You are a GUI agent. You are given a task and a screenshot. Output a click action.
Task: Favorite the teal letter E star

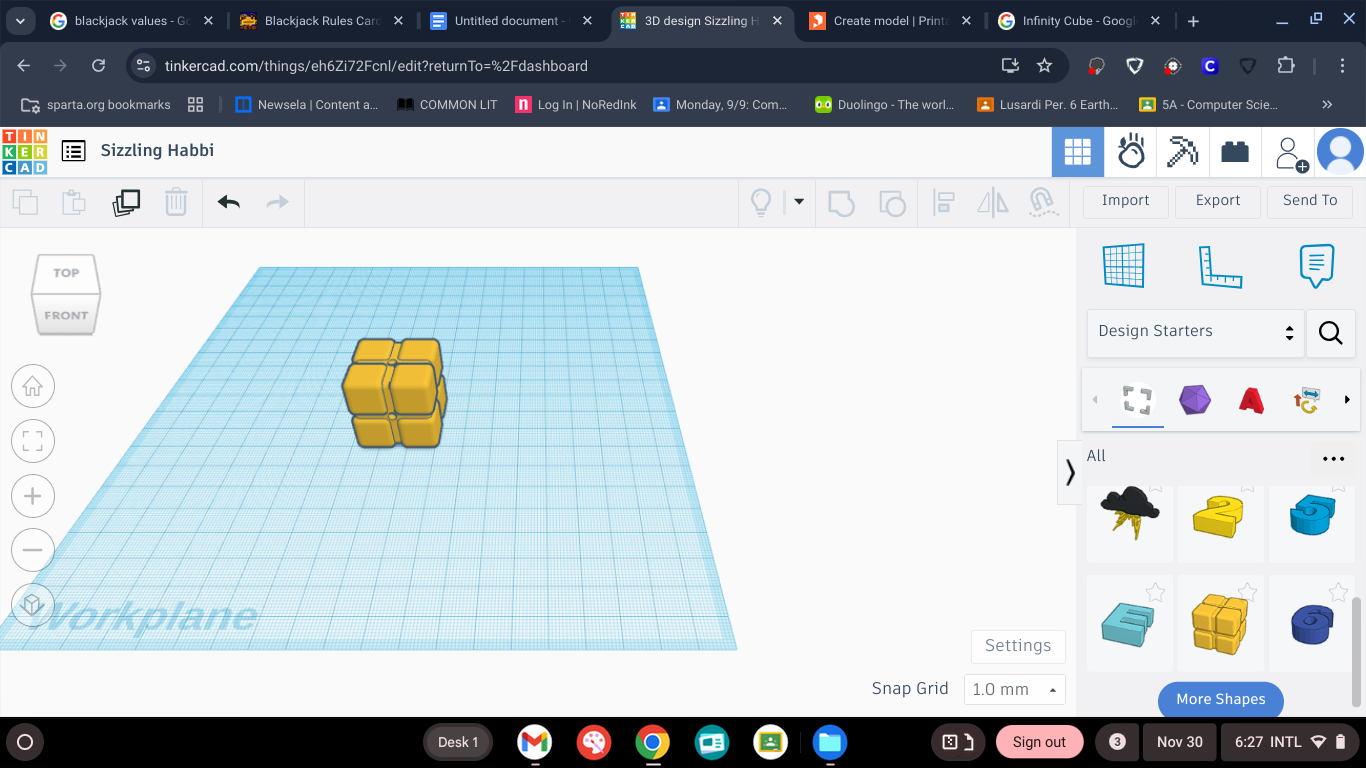point(1155,592)
